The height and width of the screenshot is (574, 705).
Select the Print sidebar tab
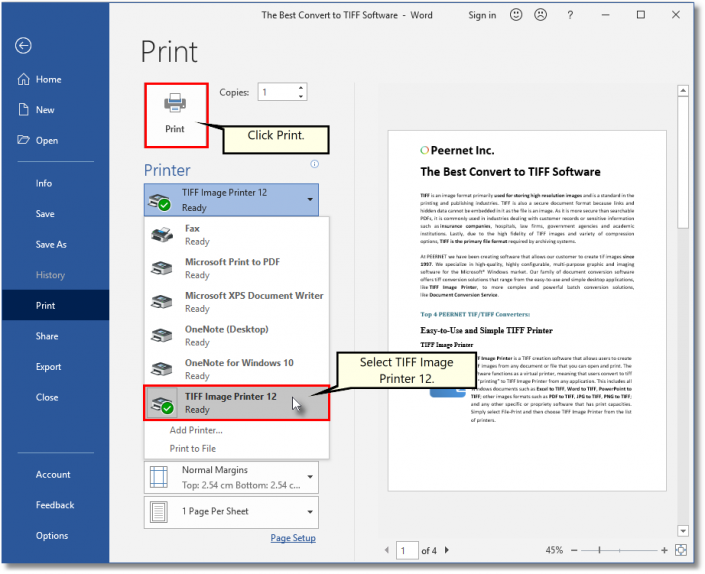(55, 305)
